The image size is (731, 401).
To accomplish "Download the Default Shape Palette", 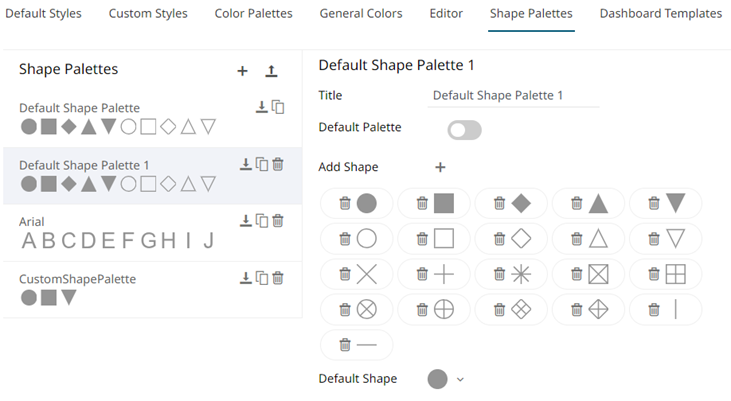I will (261, 107).
